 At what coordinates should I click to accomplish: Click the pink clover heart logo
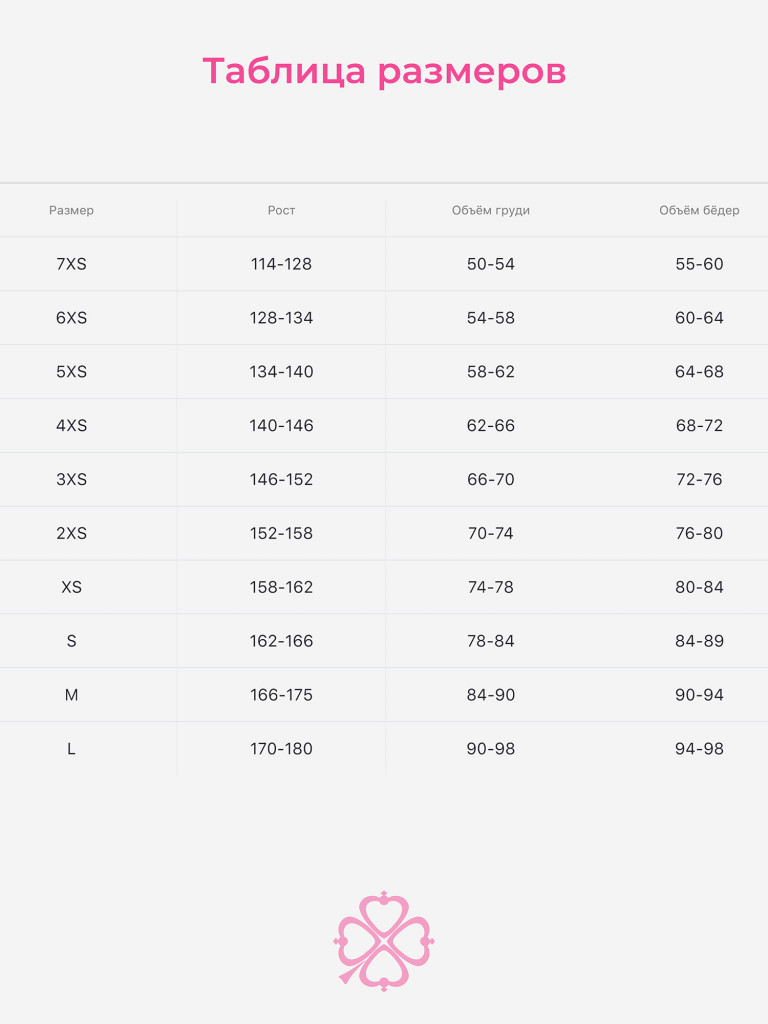[384, 941]
